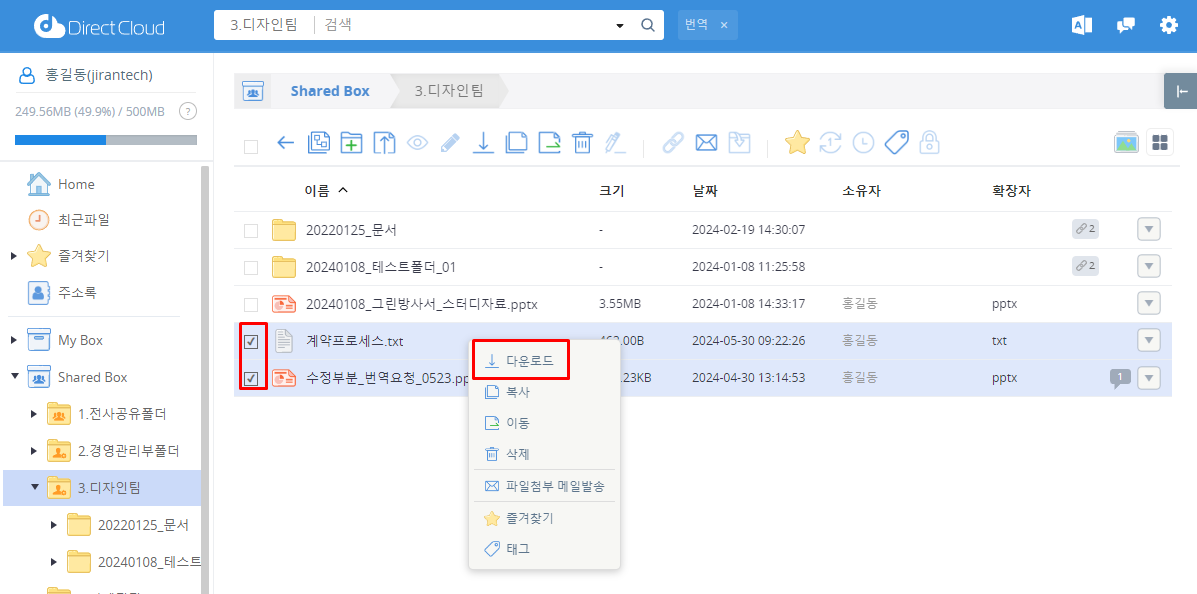Viewport: 1197px width, 594px height.
Task: Click the Shared Box icon in breadcrumb
Action: click(253, 92)
